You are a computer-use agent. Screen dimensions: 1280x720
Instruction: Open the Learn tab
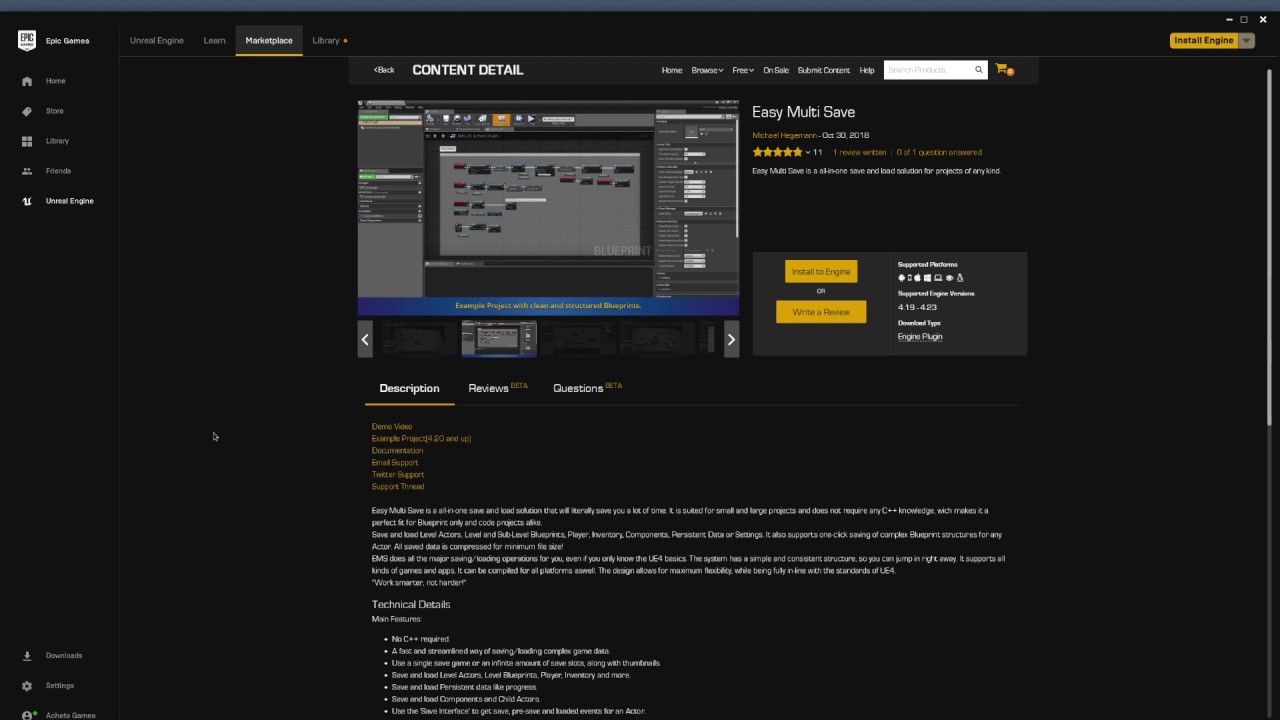(x=215, y=40)
